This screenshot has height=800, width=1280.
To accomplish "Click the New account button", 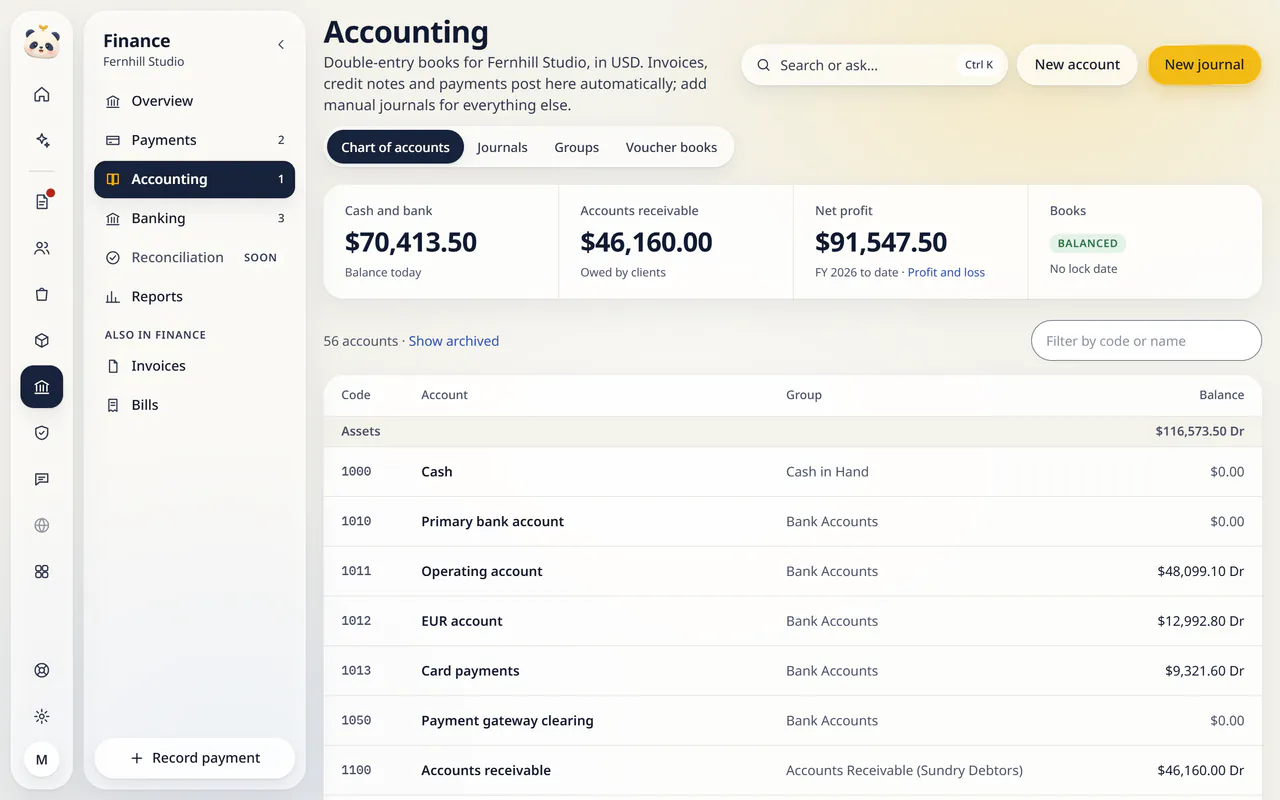I will [1077, 65].
